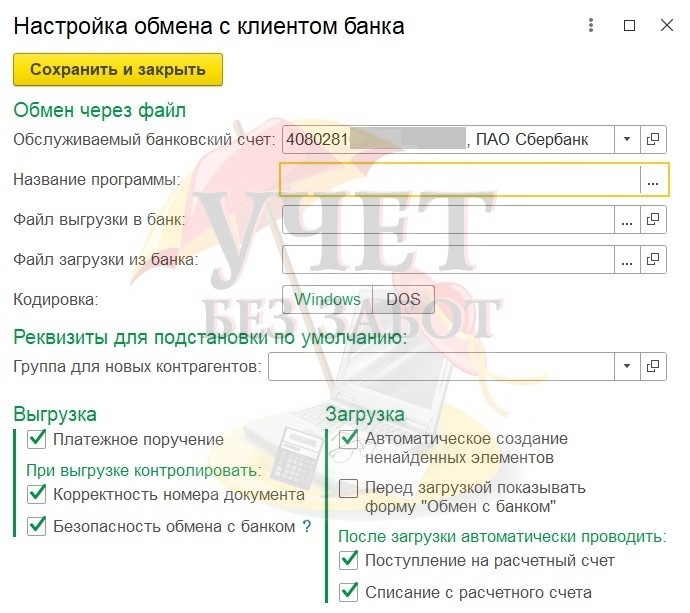Click the Реквизиты для подстановки по умолчанию heading
This screenshot has height=613, width=690.
(210, 338)
